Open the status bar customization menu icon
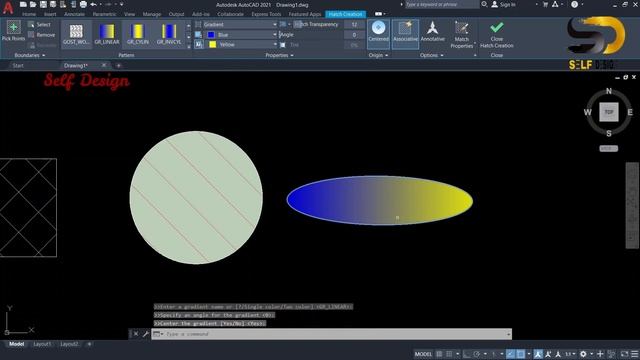This screenshot has height=360, width=640. [x=635, y=354]
